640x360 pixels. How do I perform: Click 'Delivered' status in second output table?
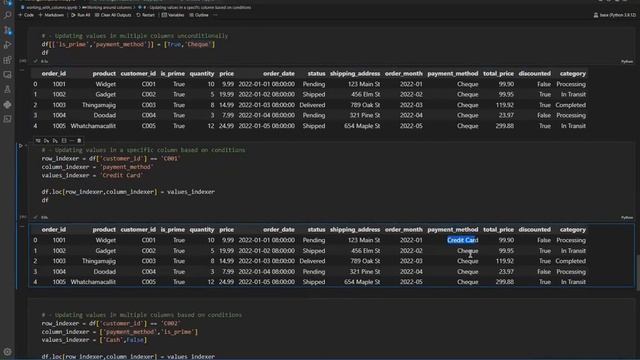pos(312,261)
